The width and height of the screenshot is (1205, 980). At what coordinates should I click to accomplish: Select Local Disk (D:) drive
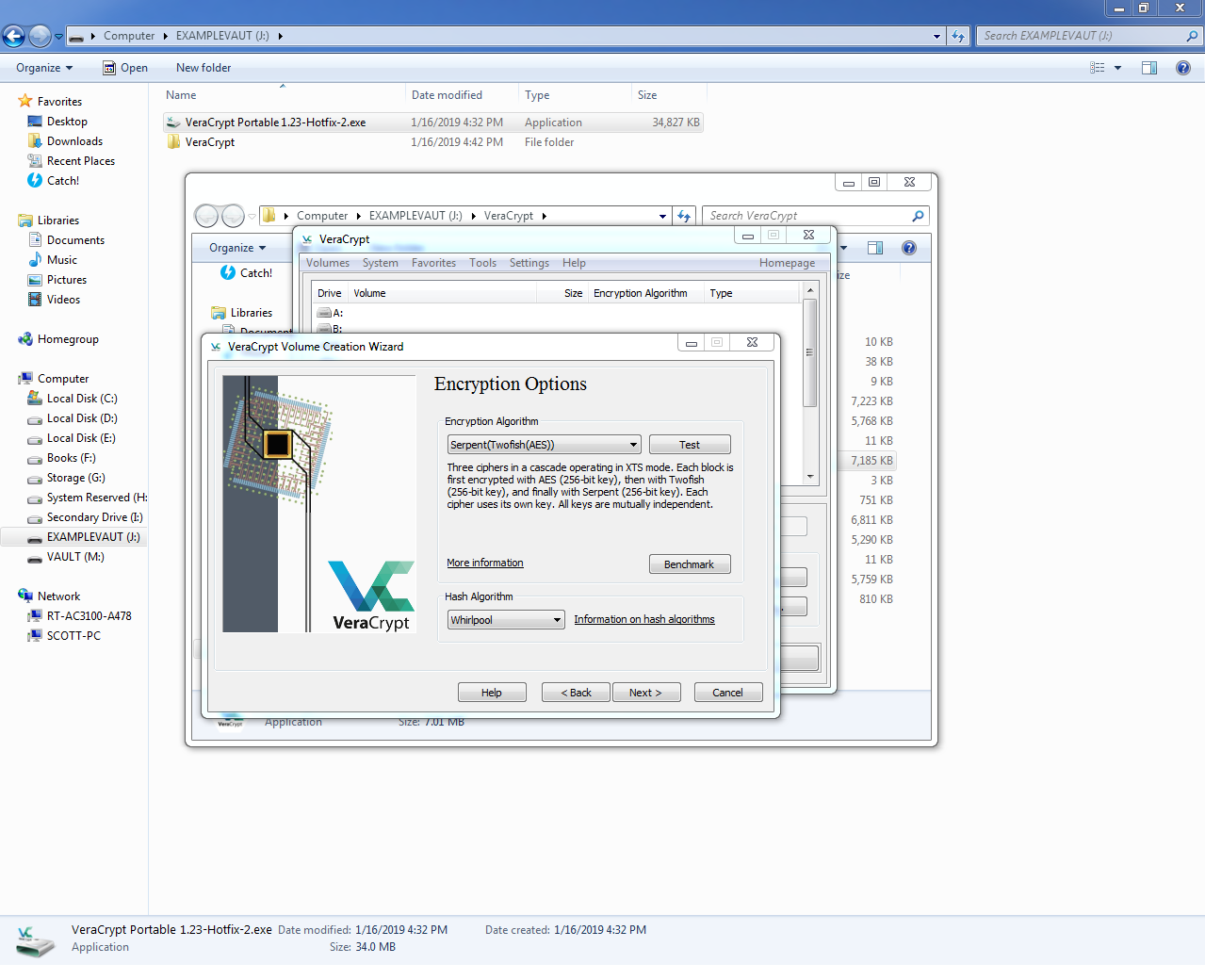pos(73,418)
